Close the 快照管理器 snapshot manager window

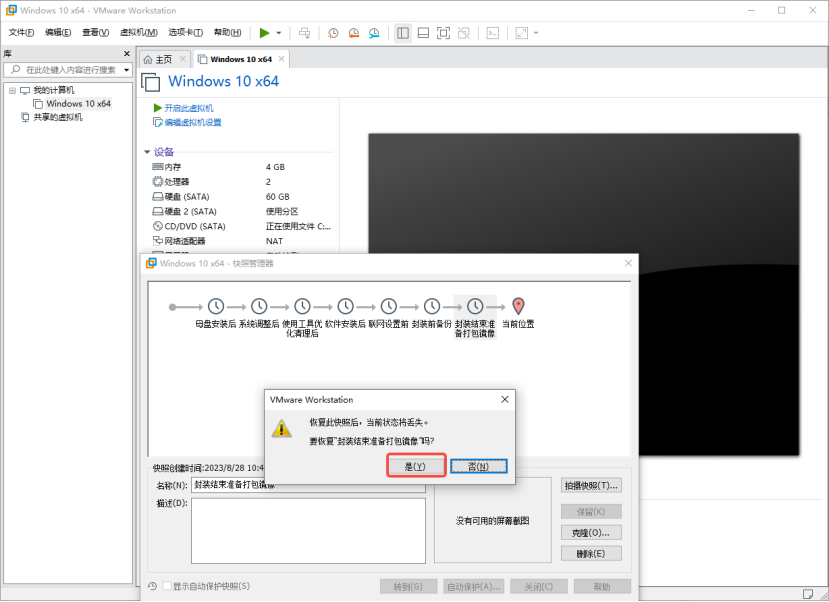coord(628,263)
